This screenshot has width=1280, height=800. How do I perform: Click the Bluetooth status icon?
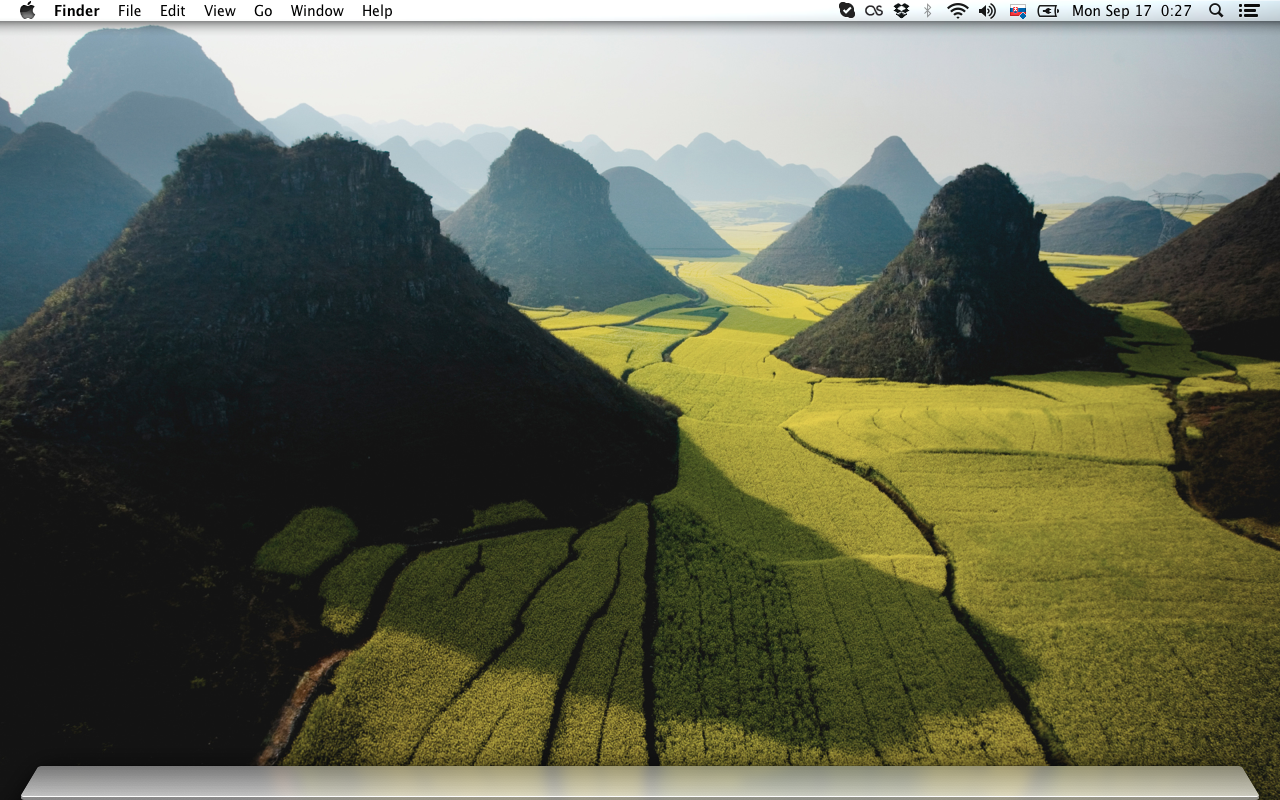[x=928, y=11]
